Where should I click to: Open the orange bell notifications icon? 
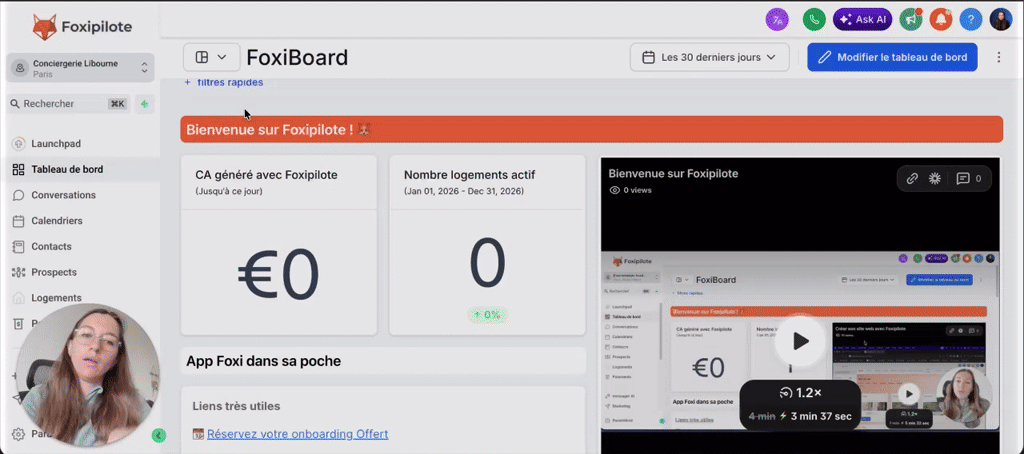[x=940, y=20]
